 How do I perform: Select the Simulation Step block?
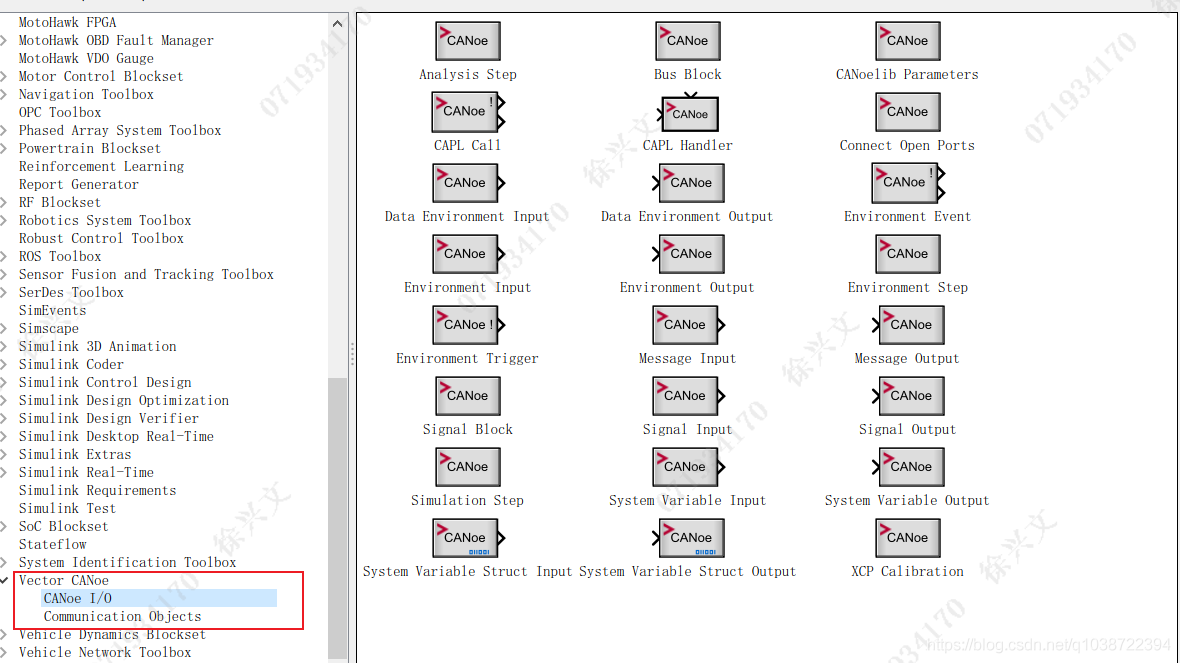[x=467, y=467]
